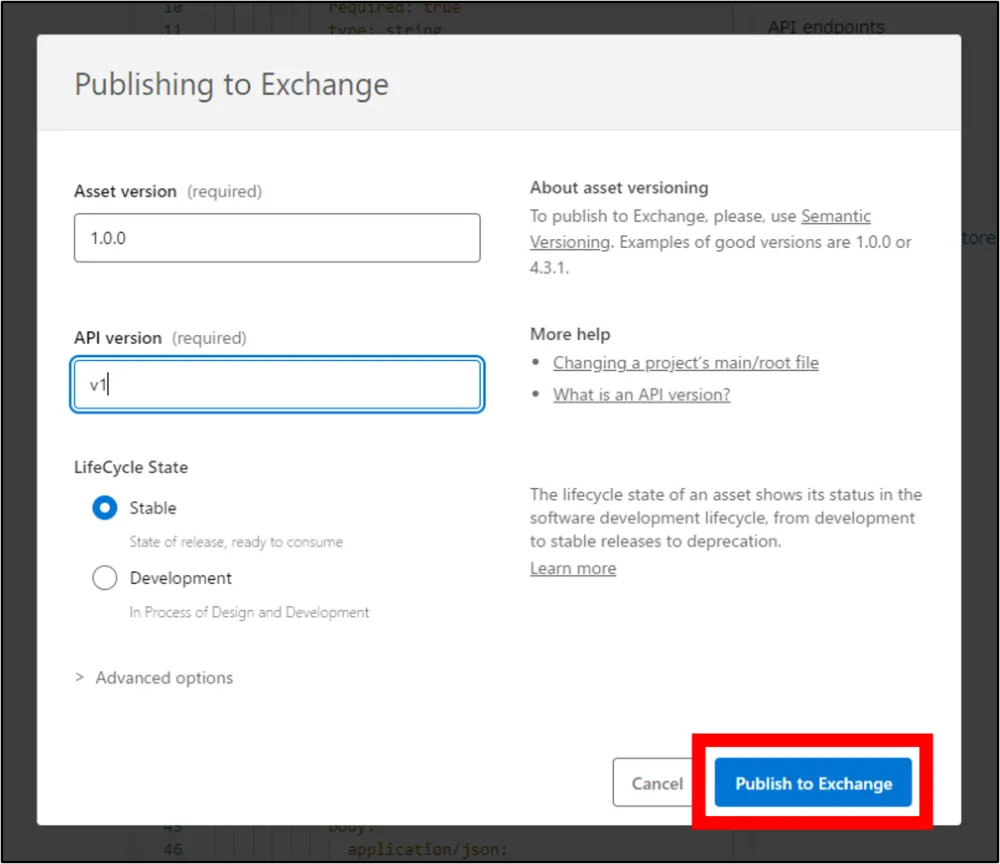Screen dimensions: 1000x864
Task: Select the Stable lifecycle state
Action: 105,508
